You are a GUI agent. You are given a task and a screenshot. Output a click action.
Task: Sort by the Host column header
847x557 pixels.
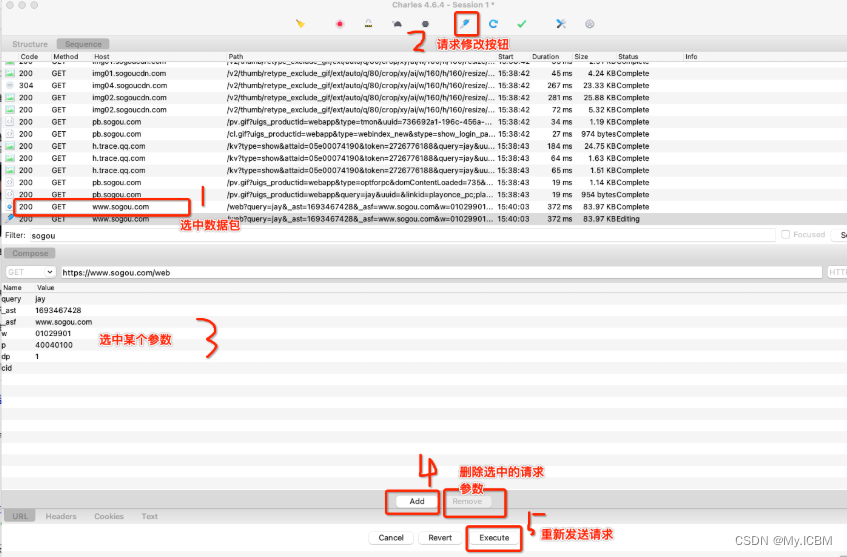tap(102, 57)
